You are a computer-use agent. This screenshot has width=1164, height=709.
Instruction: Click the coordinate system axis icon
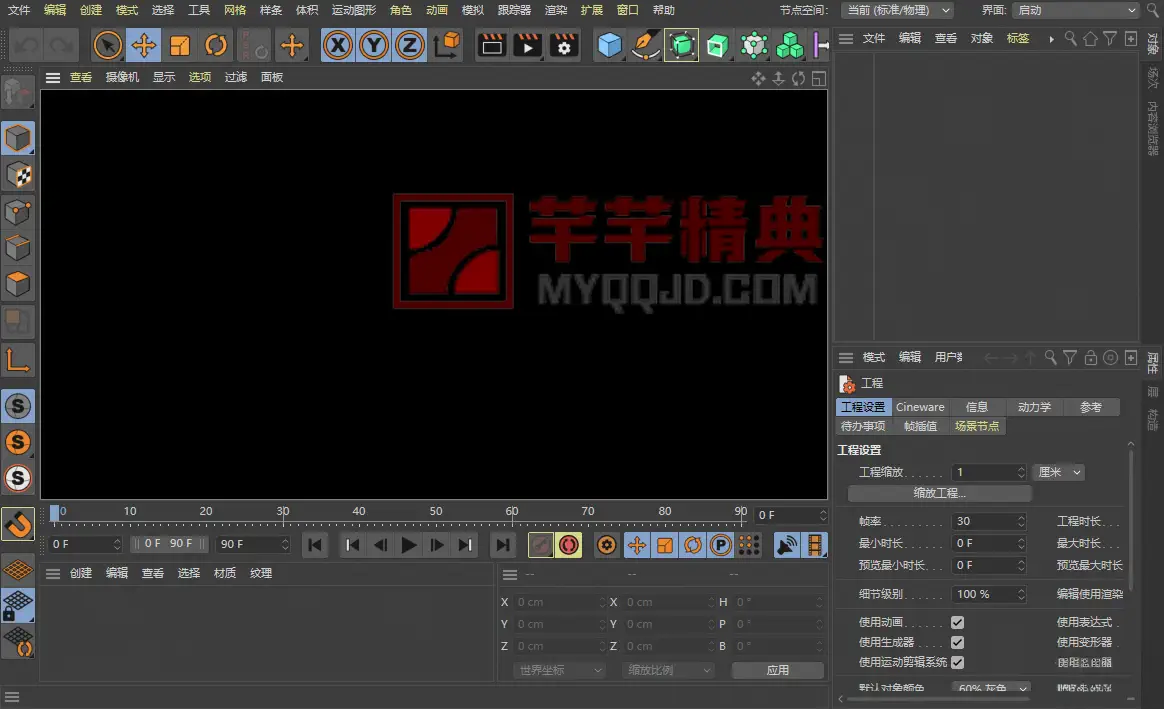pos(447,45)
